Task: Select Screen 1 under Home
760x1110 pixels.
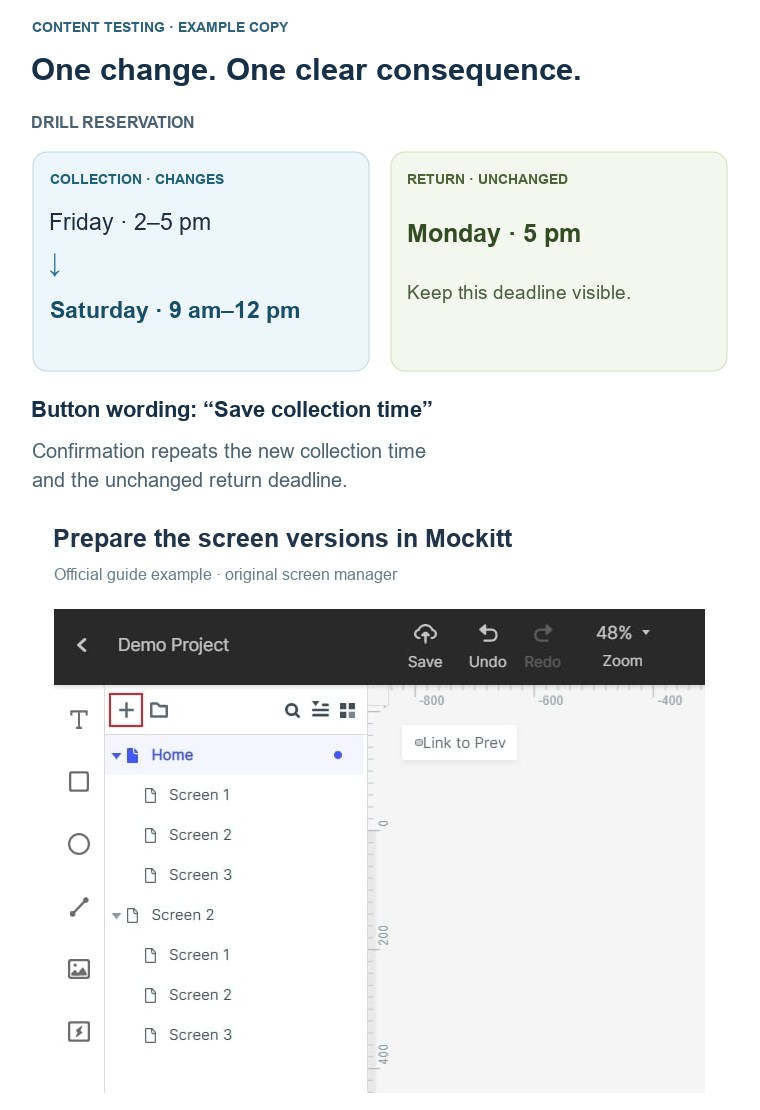Action: 234,795
